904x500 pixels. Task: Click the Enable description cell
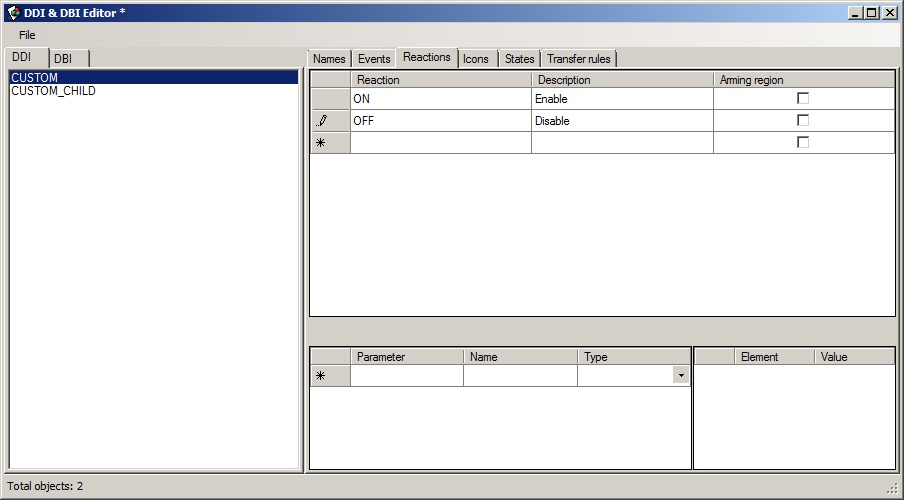622,99
